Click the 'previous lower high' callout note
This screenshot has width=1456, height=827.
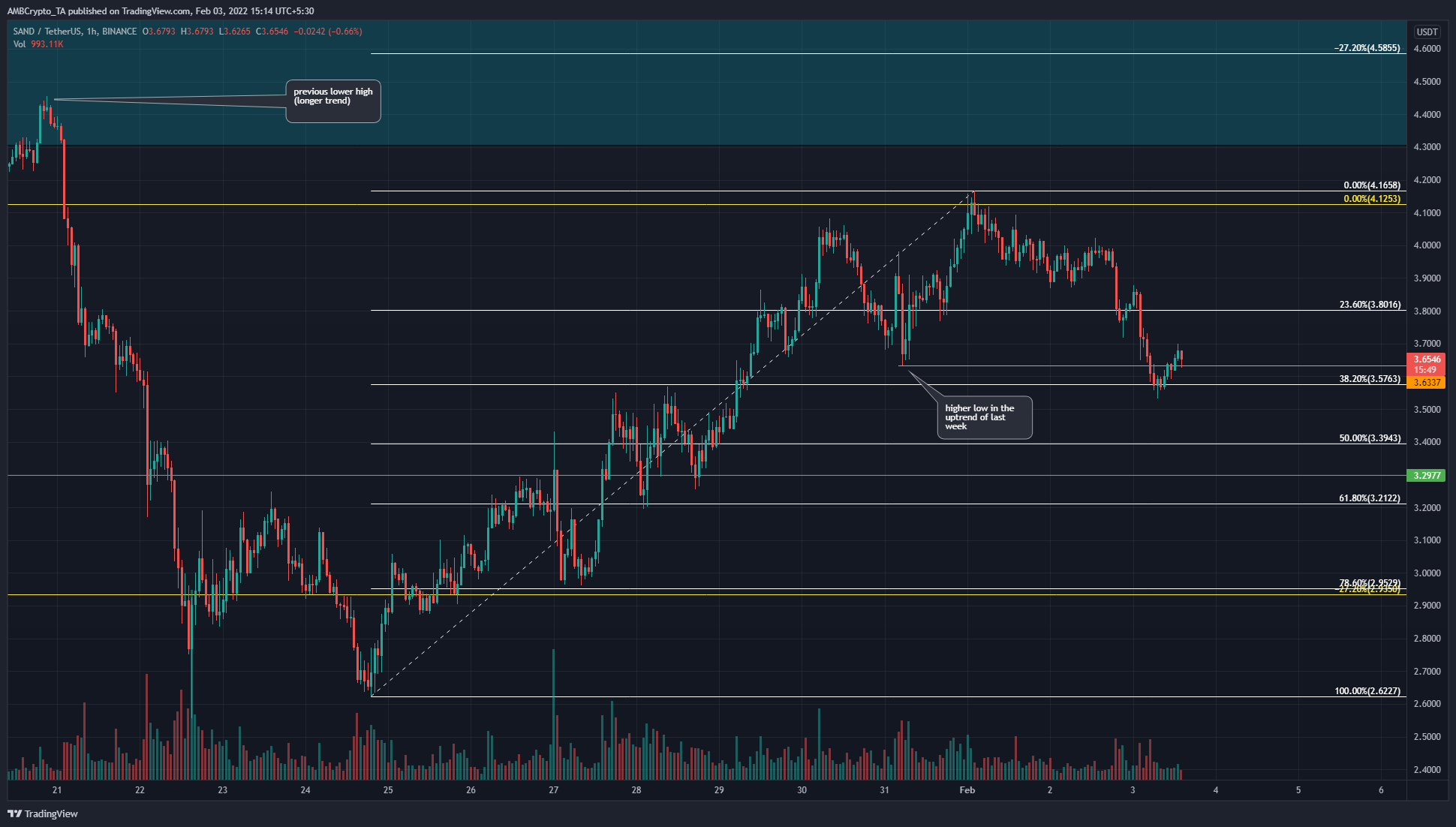click(x=333, y=101)
